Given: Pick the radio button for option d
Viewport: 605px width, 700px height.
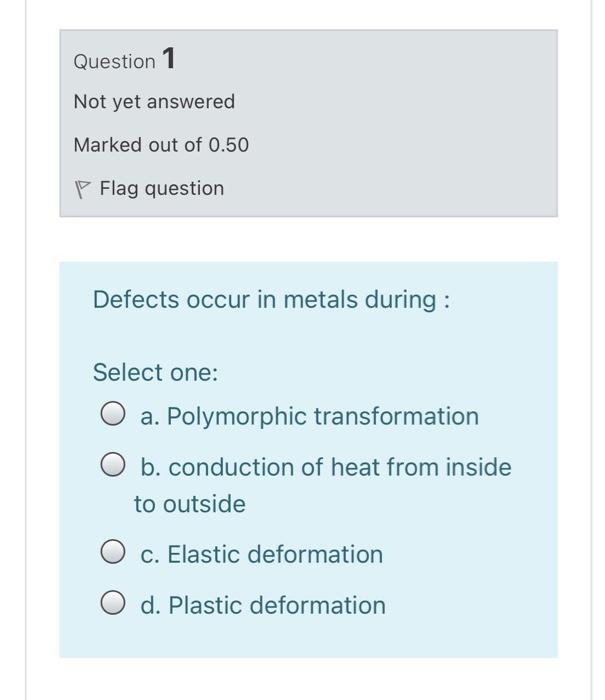Looking at the screenshot, I should tap(113, 605).
